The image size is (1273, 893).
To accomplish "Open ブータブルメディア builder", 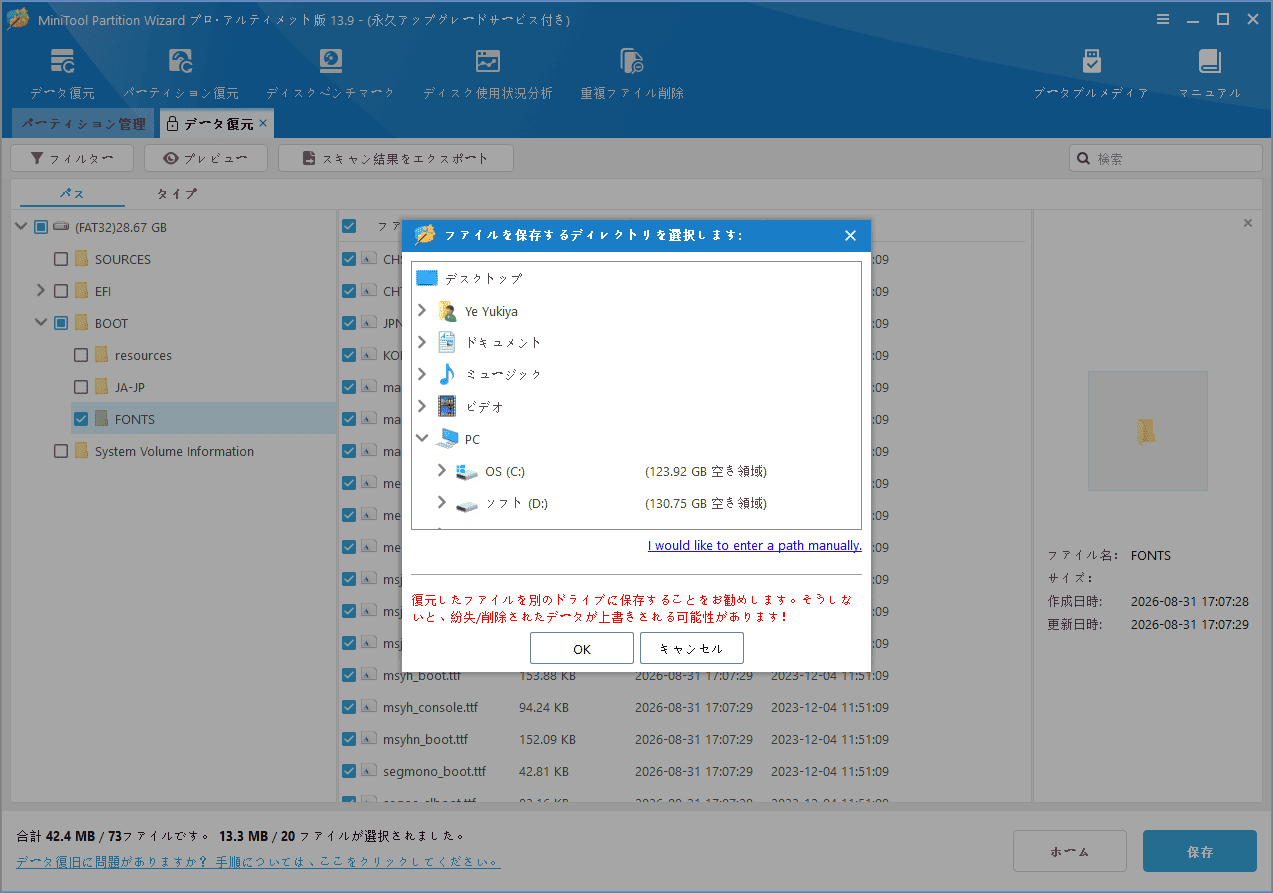I will [1091, 74].
